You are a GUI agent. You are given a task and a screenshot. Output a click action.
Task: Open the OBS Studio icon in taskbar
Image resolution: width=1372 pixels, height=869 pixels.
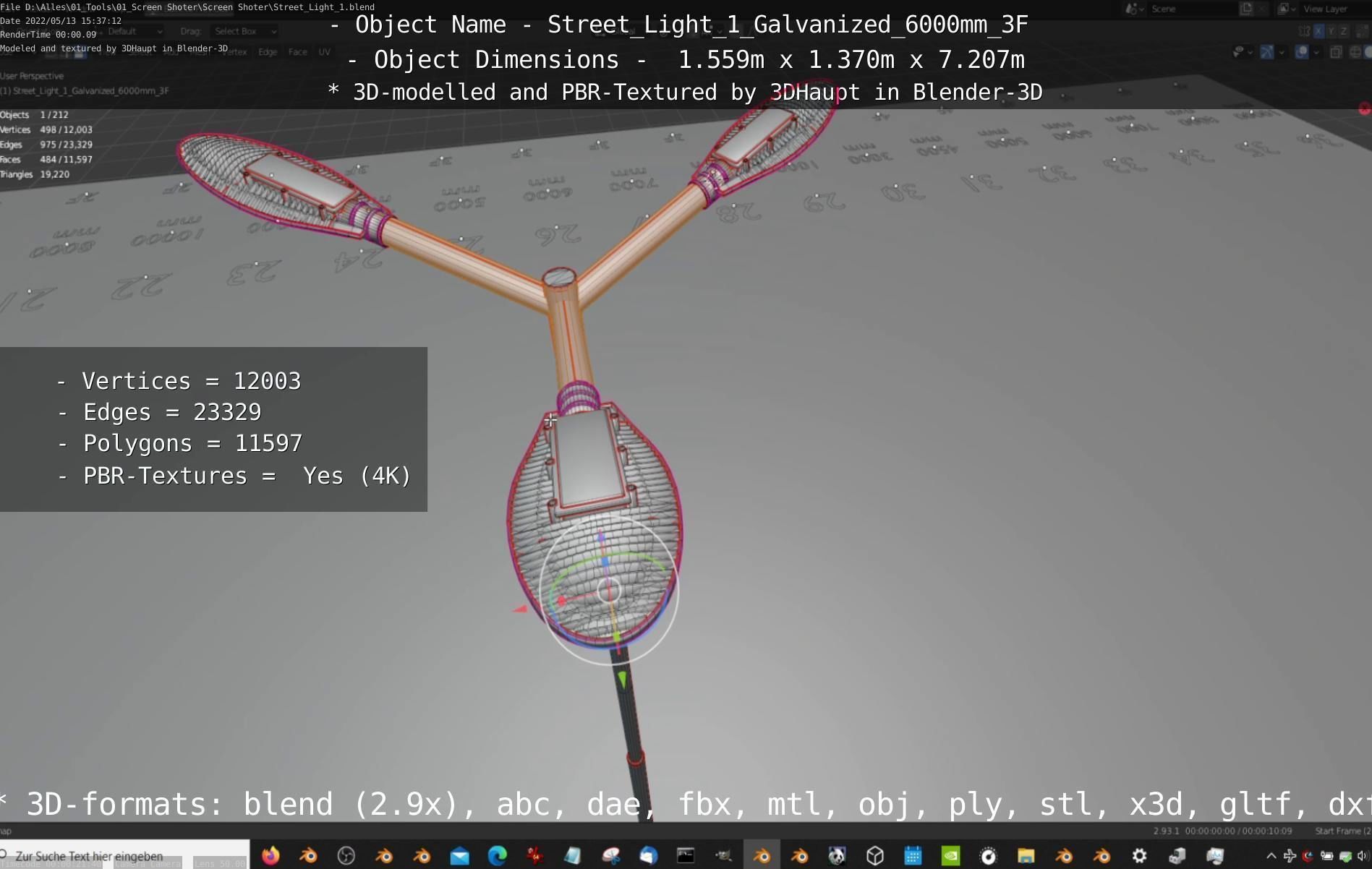(x=346, y=856)
